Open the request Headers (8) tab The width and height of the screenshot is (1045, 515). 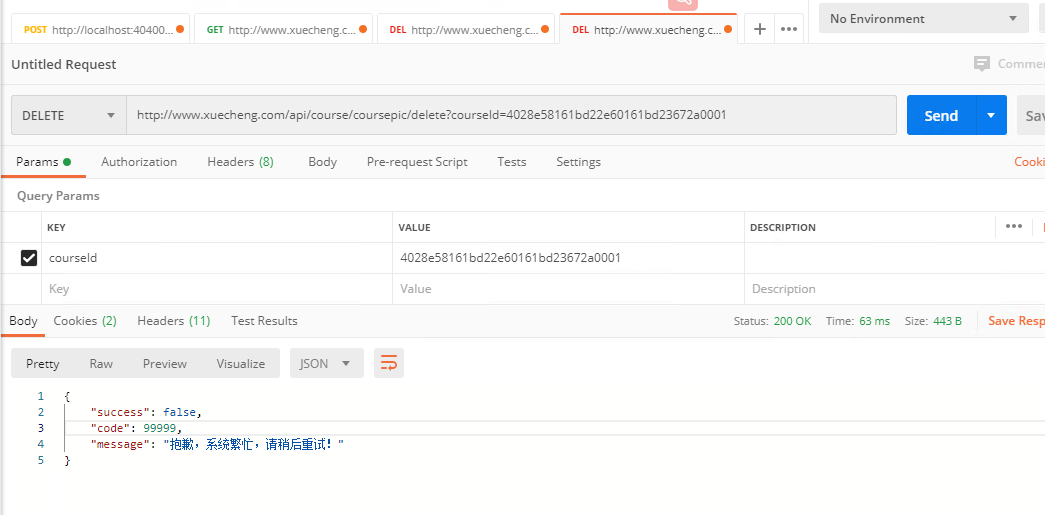[241, 162]
